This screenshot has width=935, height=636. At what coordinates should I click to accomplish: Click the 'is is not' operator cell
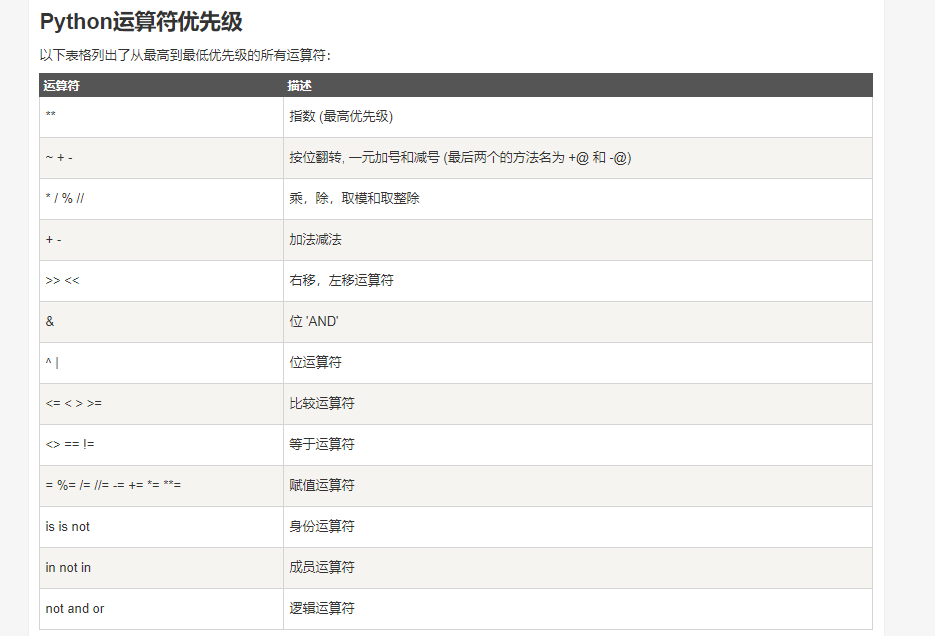coord(161,528)
